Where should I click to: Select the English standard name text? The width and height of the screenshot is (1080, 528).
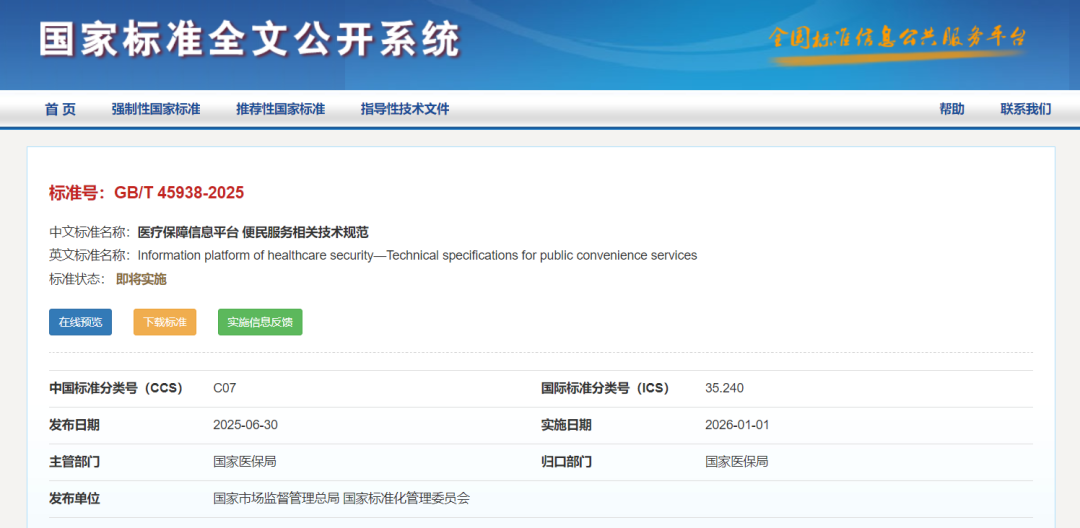coord(417,255)
